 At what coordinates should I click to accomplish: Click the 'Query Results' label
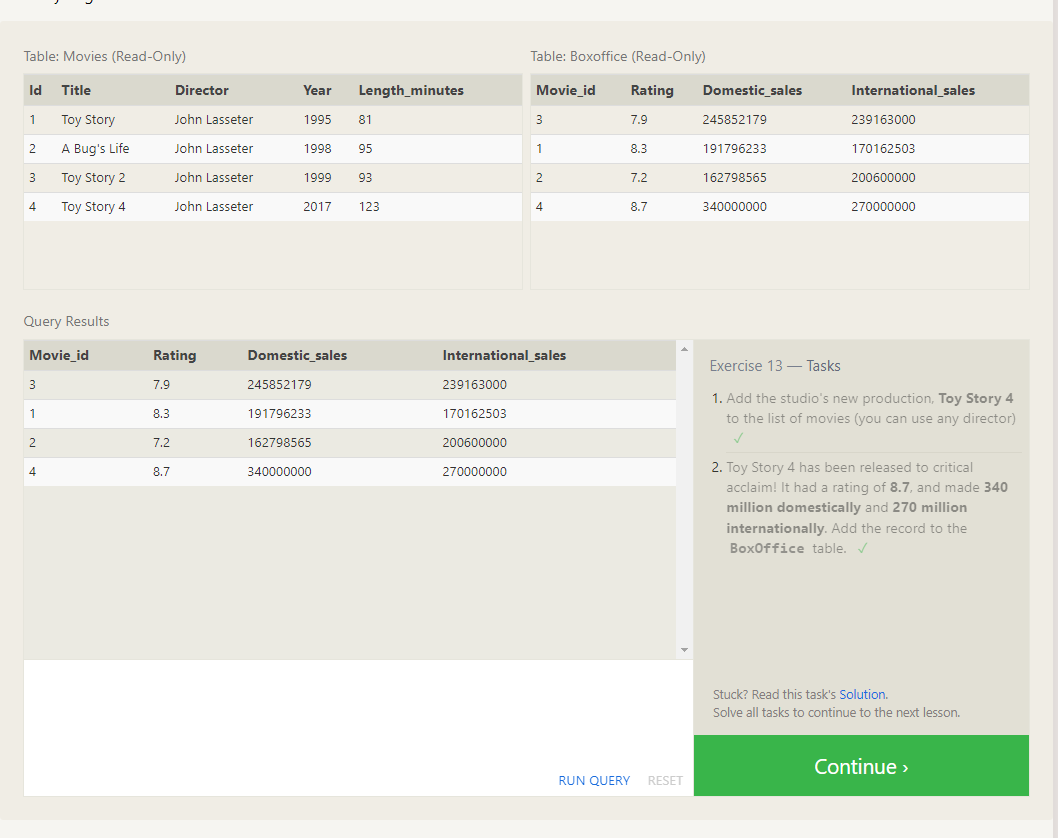tap(66, 321)
